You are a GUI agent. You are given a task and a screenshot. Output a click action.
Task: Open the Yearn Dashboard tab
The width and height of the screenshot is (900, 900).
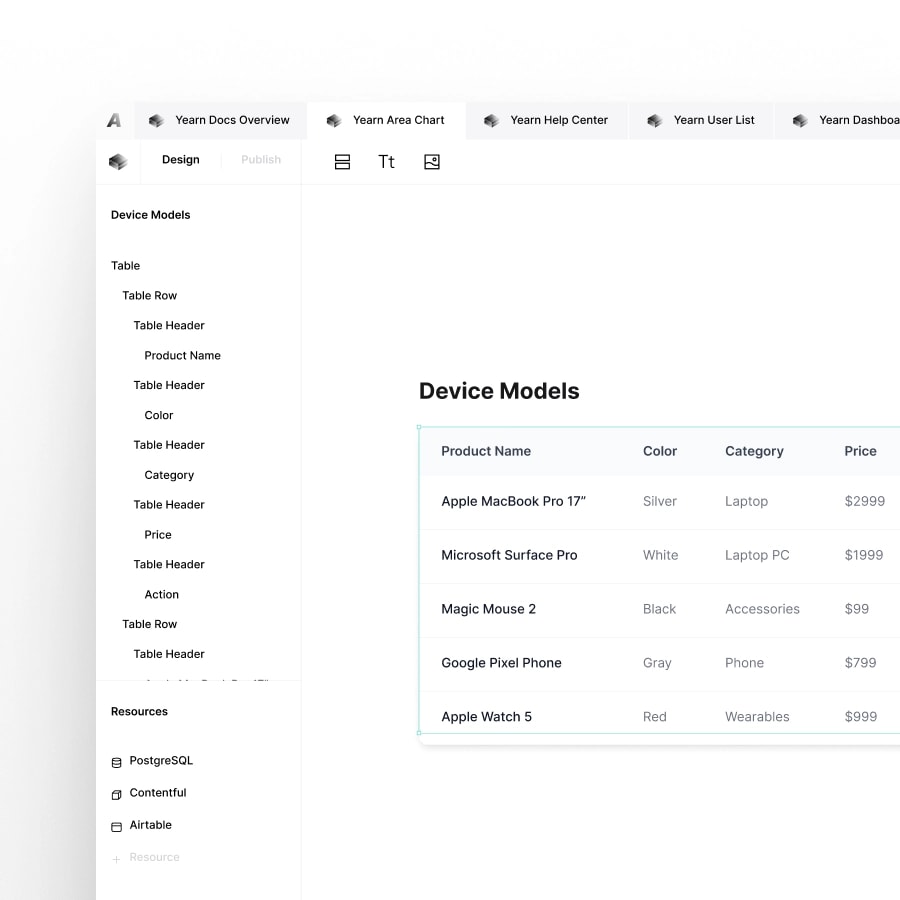[x=838, y=121]
